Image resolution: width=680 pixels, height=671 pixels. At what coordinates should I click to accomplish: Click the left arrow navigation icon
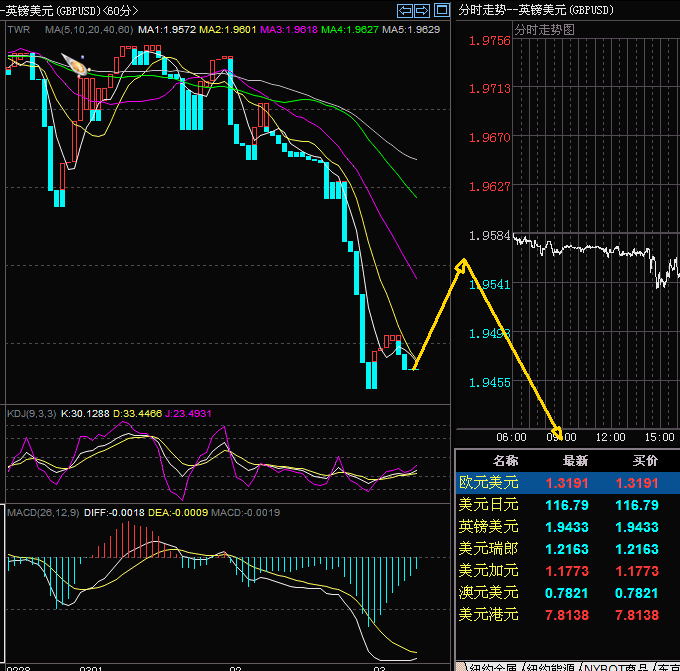pyautogui.click(x=405, y=10)
